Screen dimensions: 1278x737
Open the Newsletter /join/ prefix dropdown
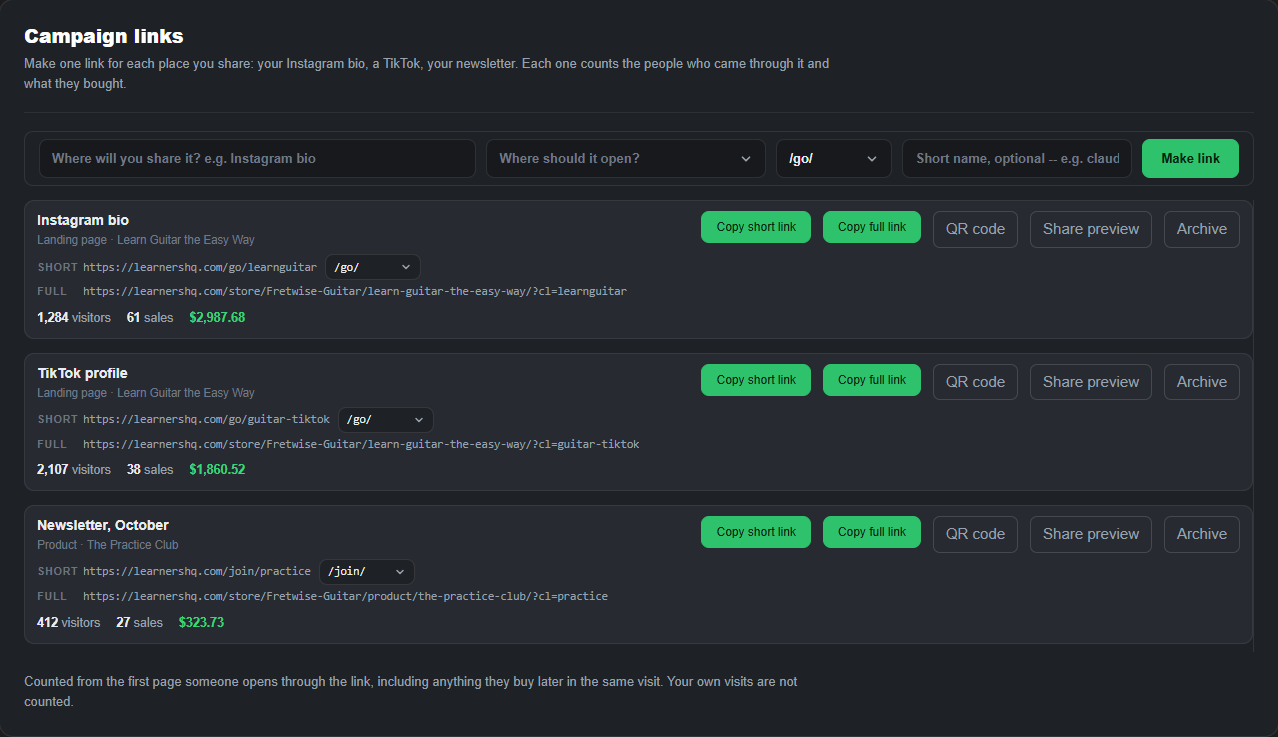tap(367, 571)
